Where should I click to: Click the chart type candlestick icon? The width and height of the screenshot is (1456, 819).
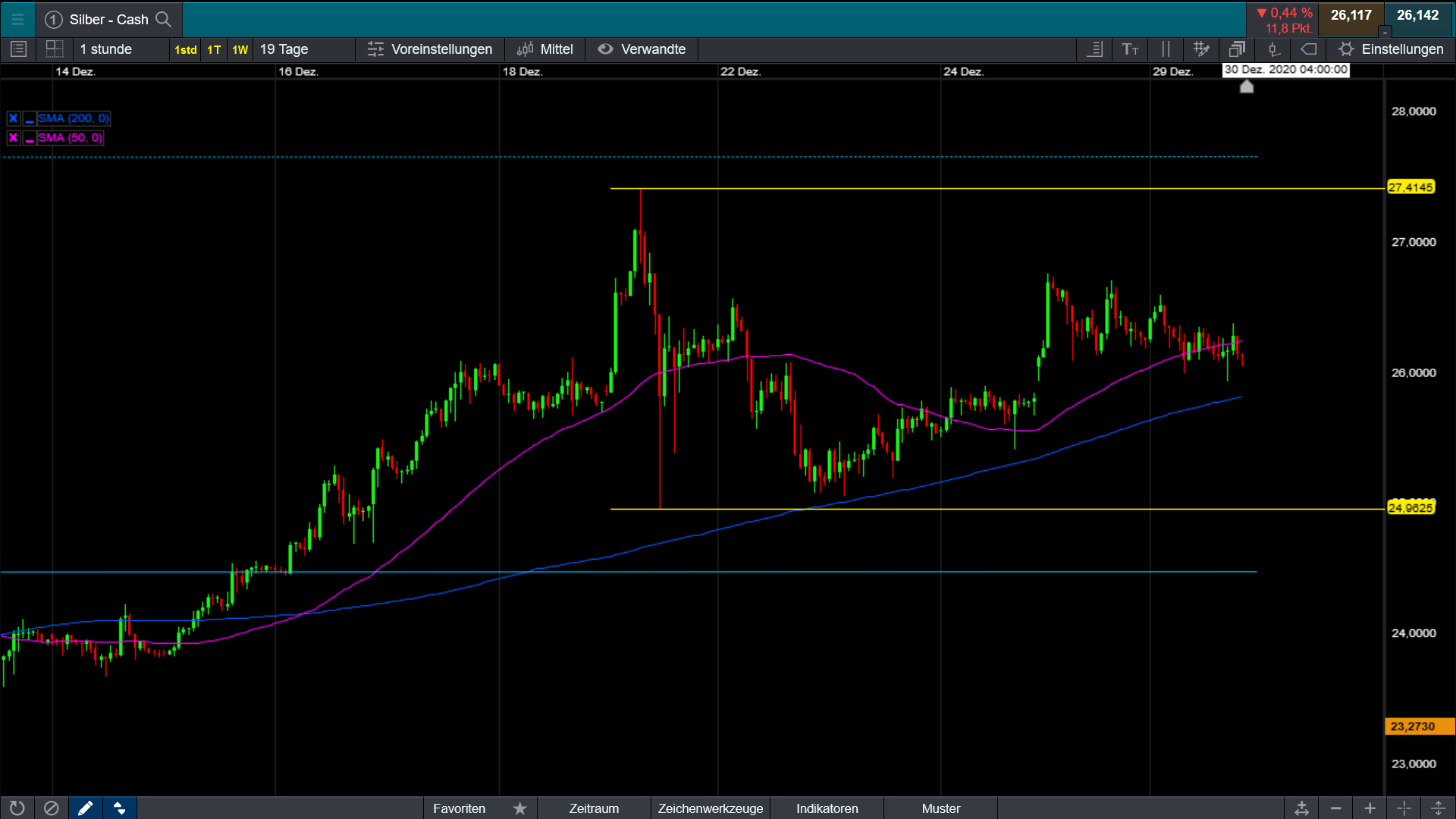coord(1273,49)
